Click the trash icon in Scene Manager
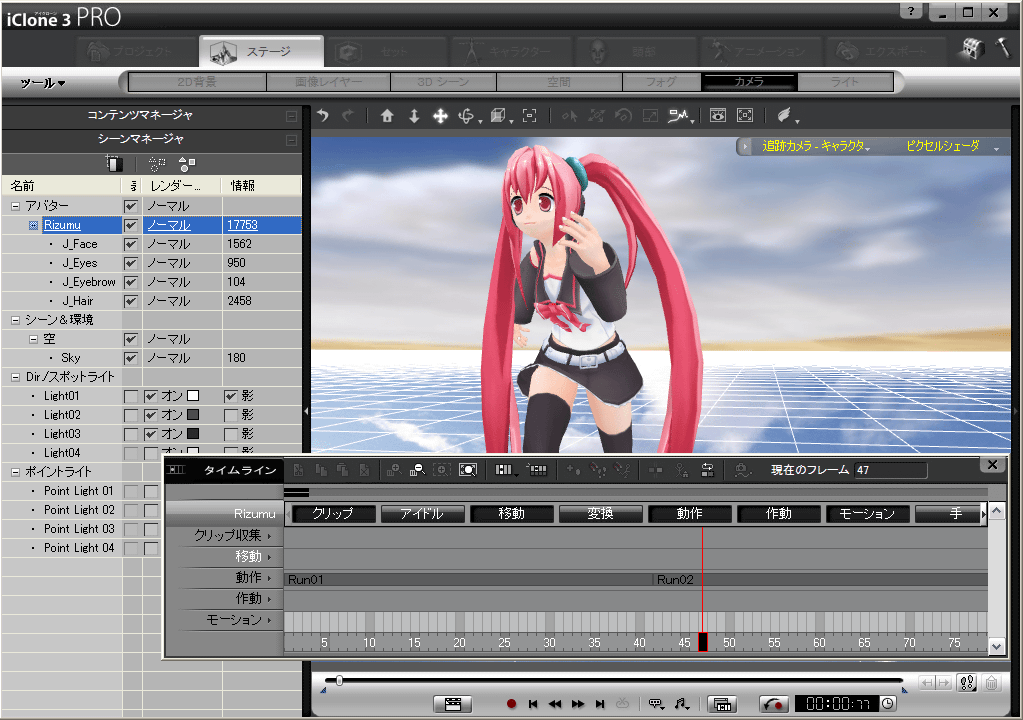The image size is (1023, 720). pos(114,163)
